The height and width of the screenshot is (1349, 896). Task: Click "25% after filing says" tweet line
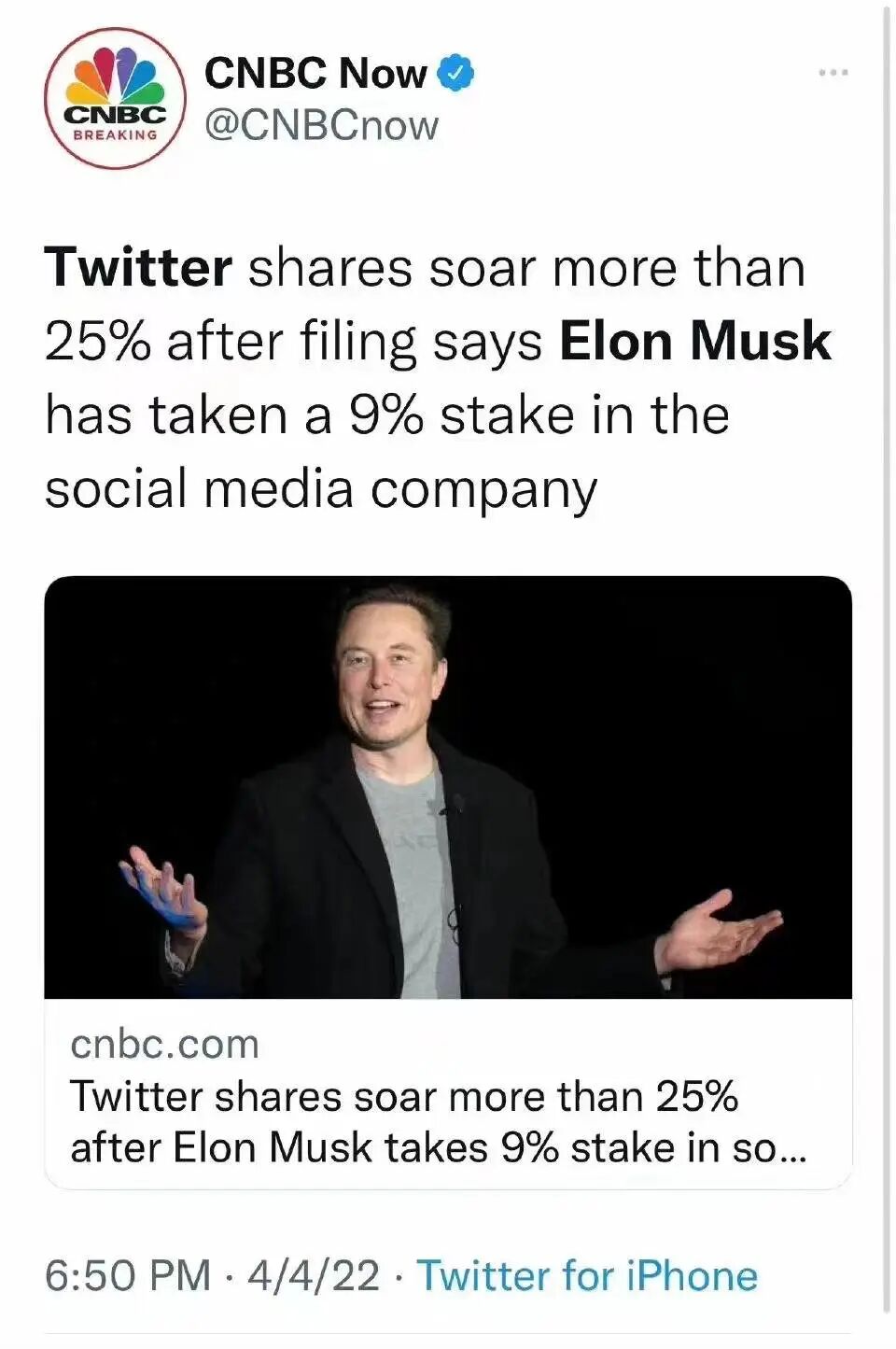(x=293, y=342)
